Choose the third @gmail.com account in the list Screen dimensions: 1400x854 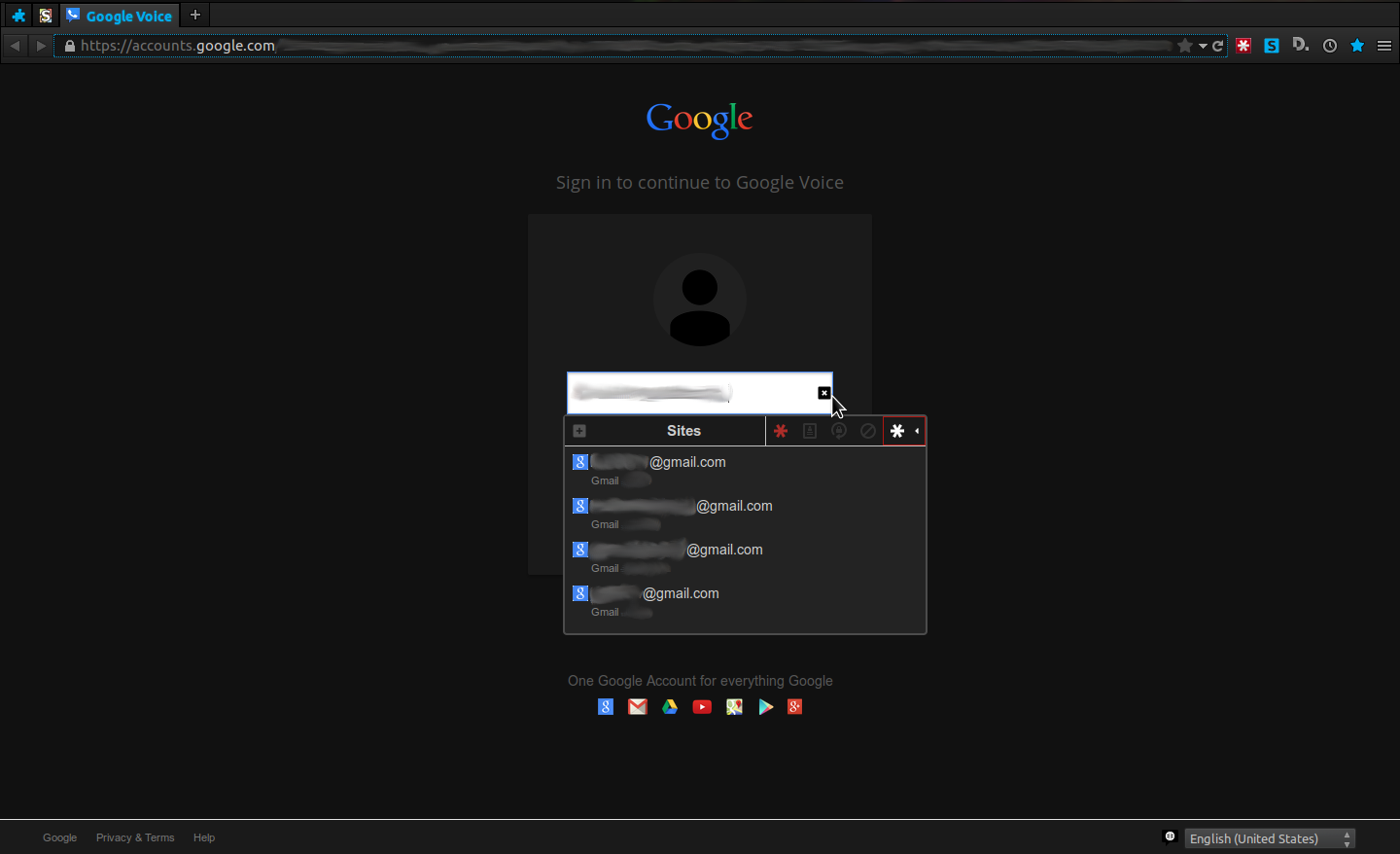745,557
